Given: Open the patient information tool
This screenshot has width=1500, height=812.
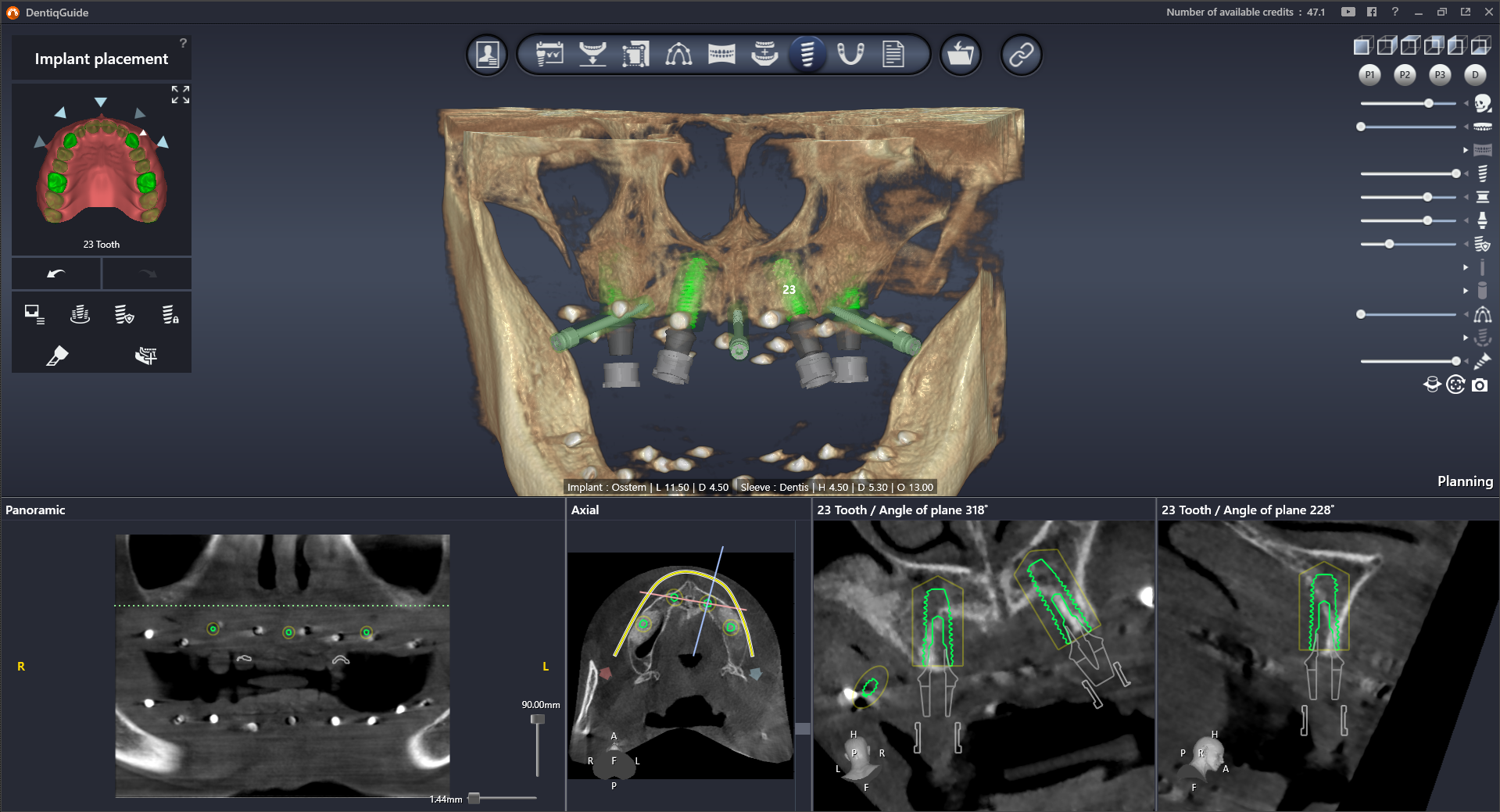Looking at the screenshot, I should [x=486, y=54].
